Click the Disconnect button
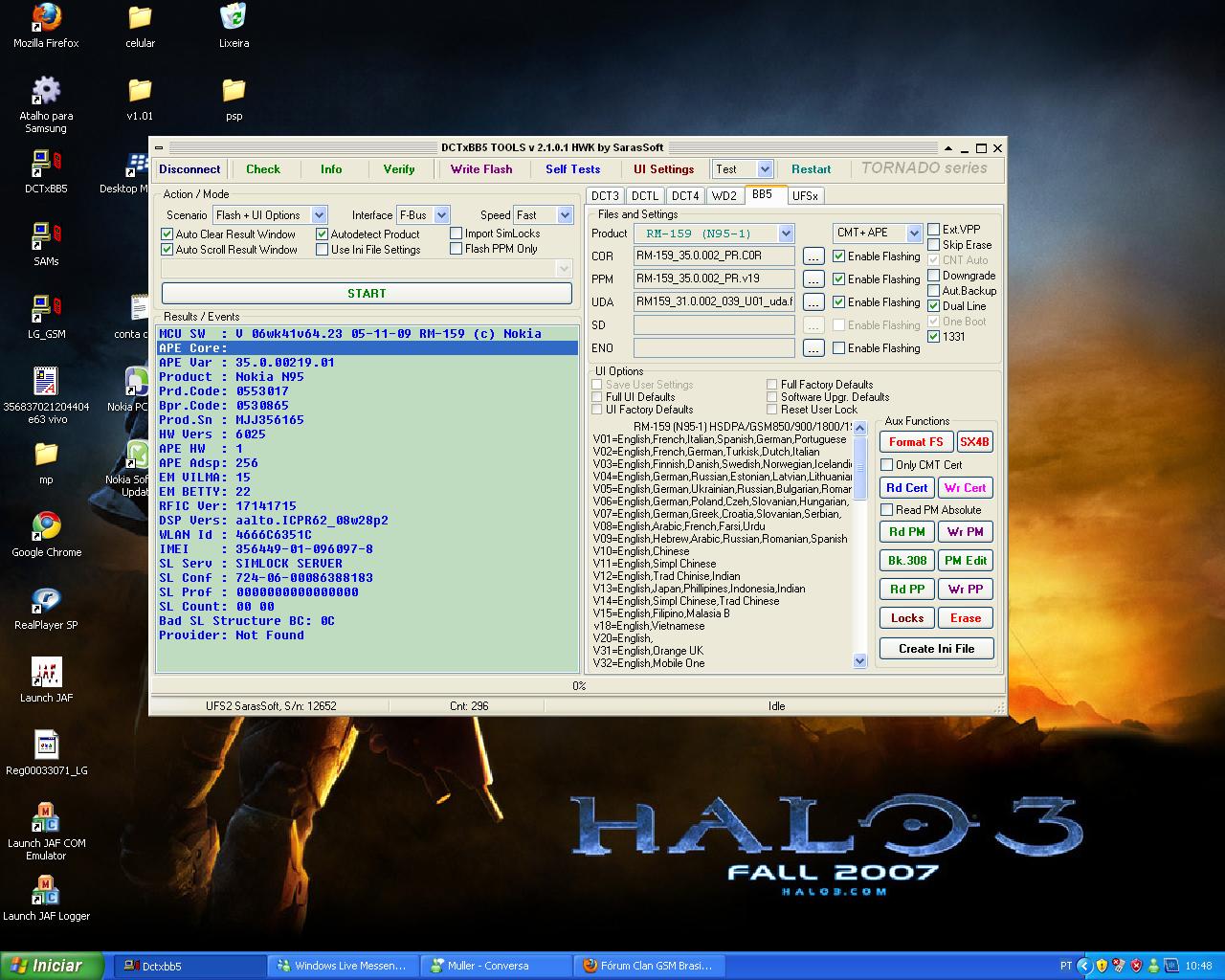 [189, 169]
